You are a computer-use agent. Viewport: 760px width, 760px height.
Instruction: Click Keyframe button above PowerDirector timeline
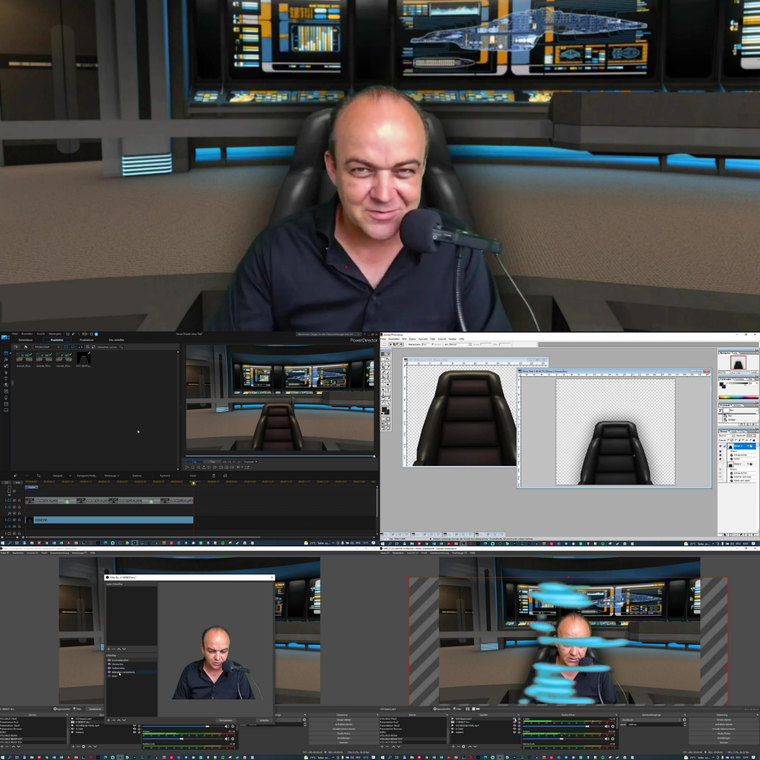[165, 475]
